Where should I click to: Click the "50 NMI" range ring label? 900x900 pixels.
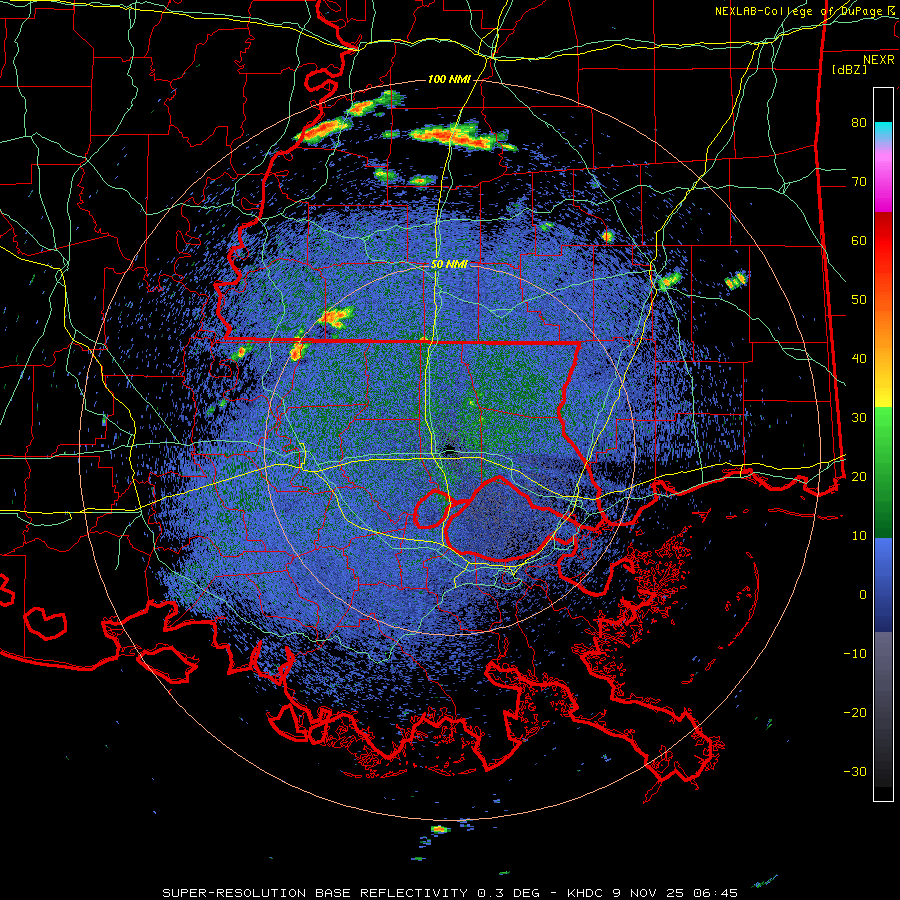449,265
